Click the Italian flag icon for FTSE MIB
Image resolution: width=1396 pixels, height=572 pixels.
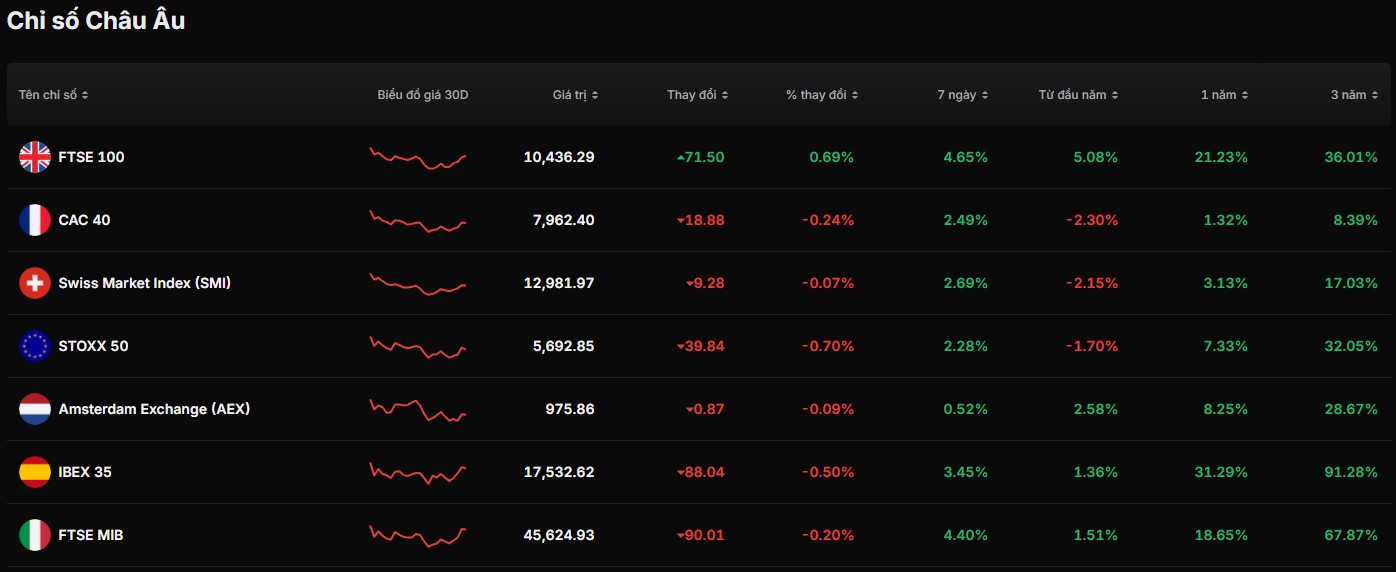35,535
